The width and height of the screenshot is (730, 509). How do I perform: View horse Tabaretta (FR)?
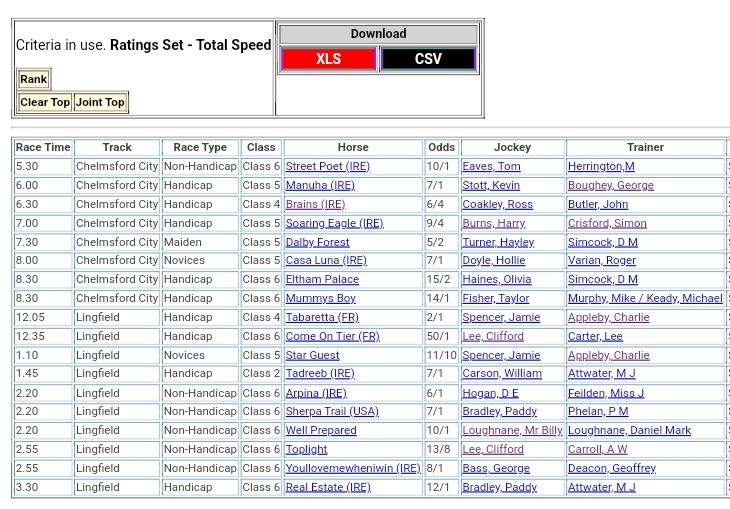tap(322, 317)
